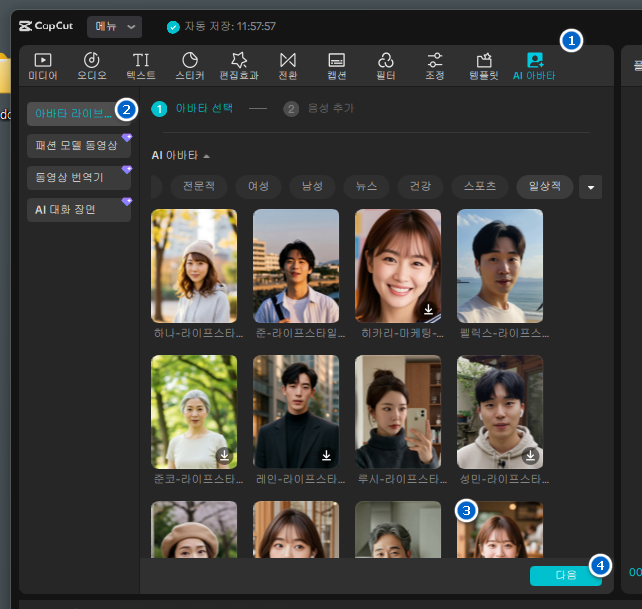
Task: Open the 메뉴 dropdown in title bar
Action: coord(114,27)
